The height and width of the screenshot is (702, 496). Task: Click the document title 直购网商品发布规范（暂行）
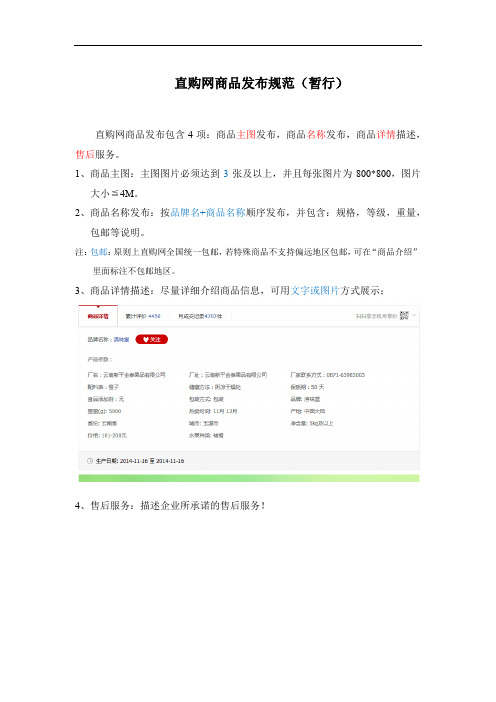[258, 83]
